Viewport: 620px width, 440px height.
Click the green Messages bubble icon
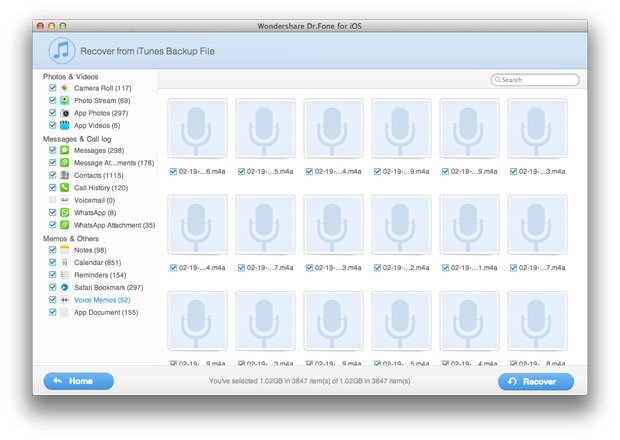(x=64, y=150)
